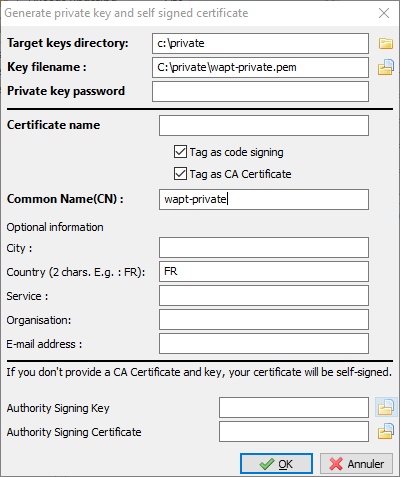
Task: Open file browser for Key filename
Action: 386,67
